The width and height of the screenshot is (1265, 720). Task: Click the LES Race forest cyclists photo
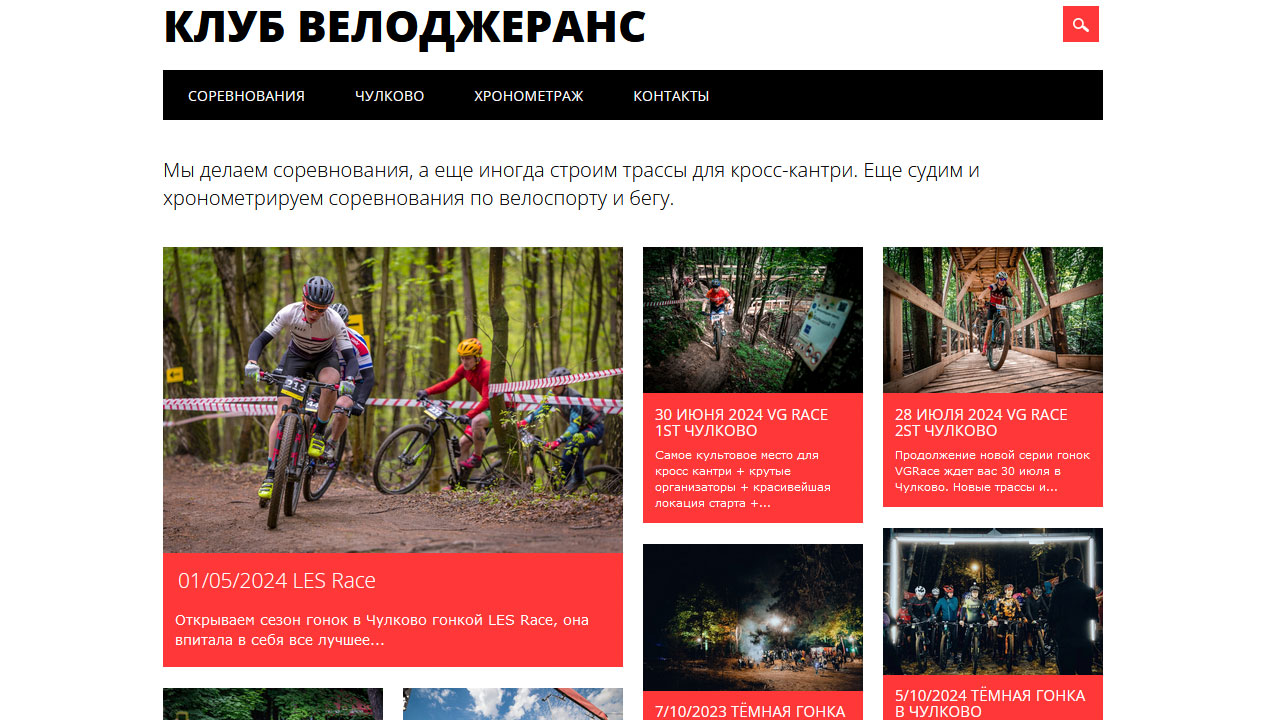click(x=393, y=400)
